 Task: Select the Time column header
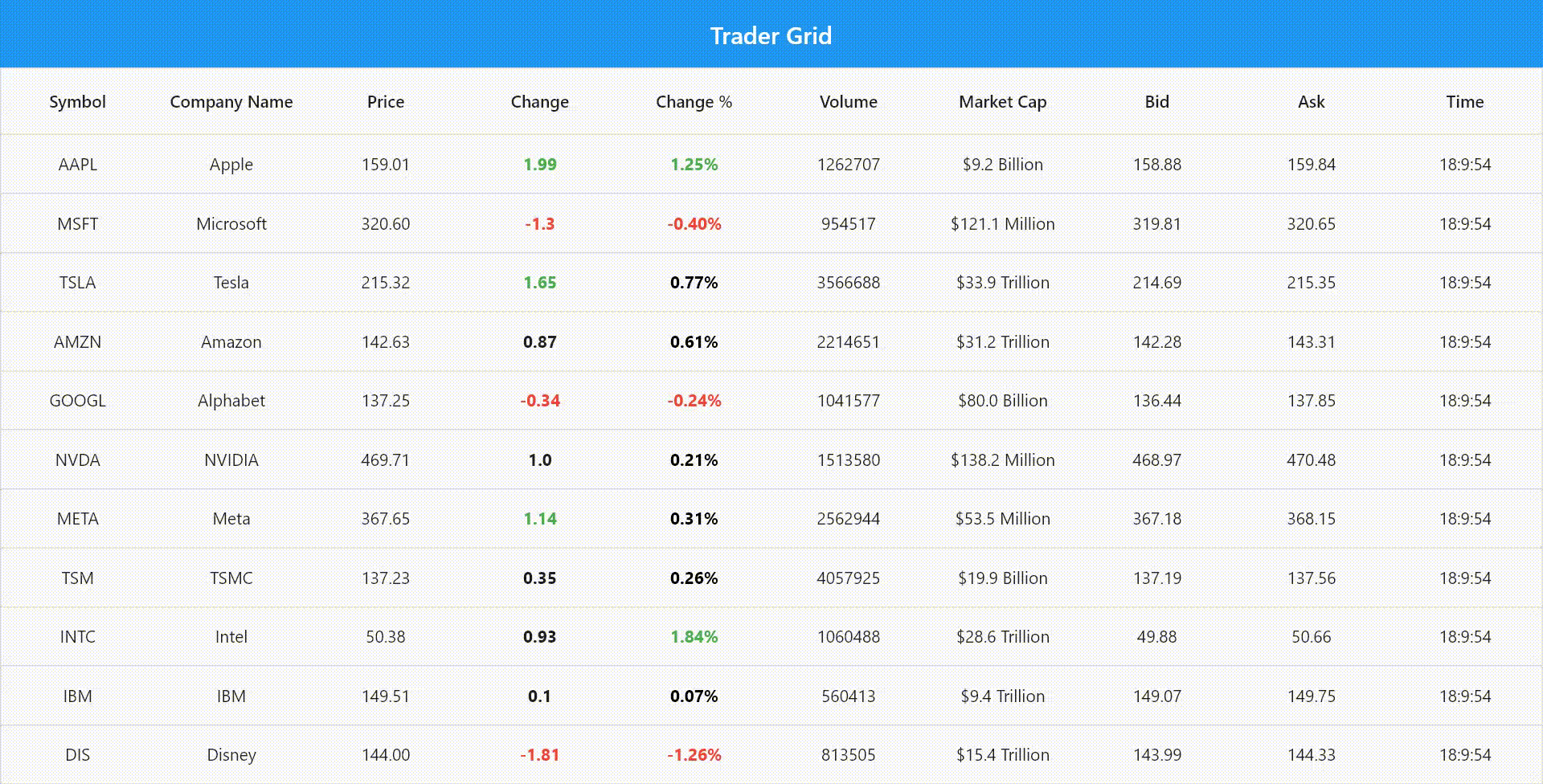(x=1464, y=102)
